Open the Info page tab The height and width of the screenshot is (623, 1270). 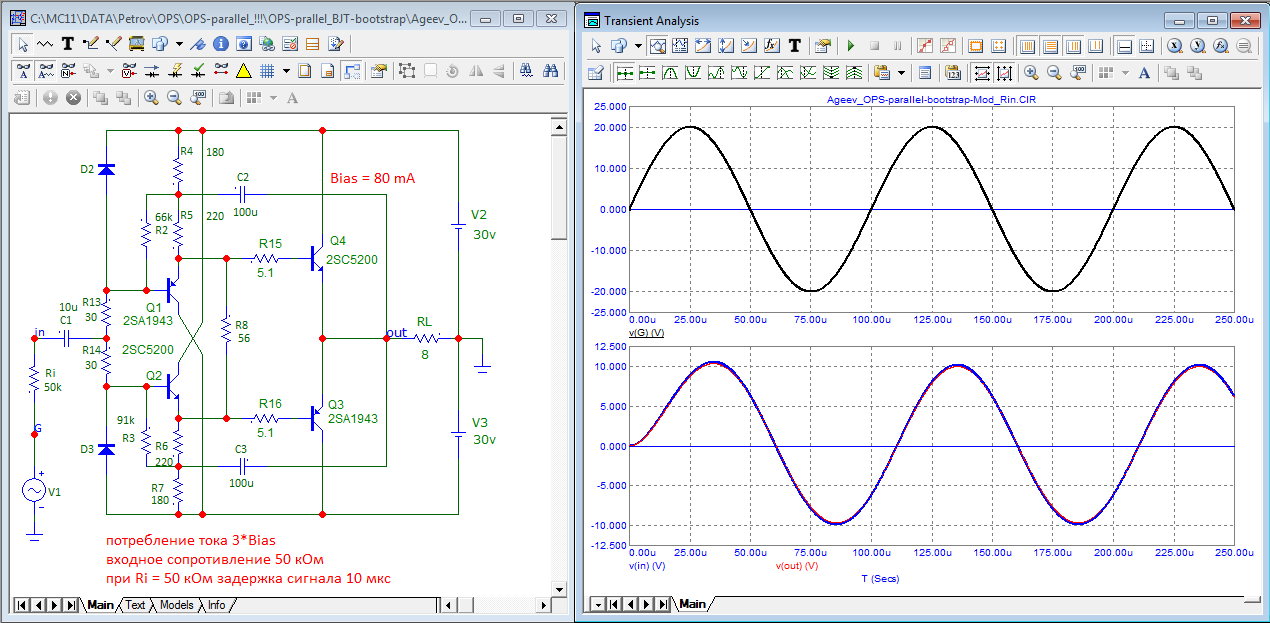[x=216, y=605]
